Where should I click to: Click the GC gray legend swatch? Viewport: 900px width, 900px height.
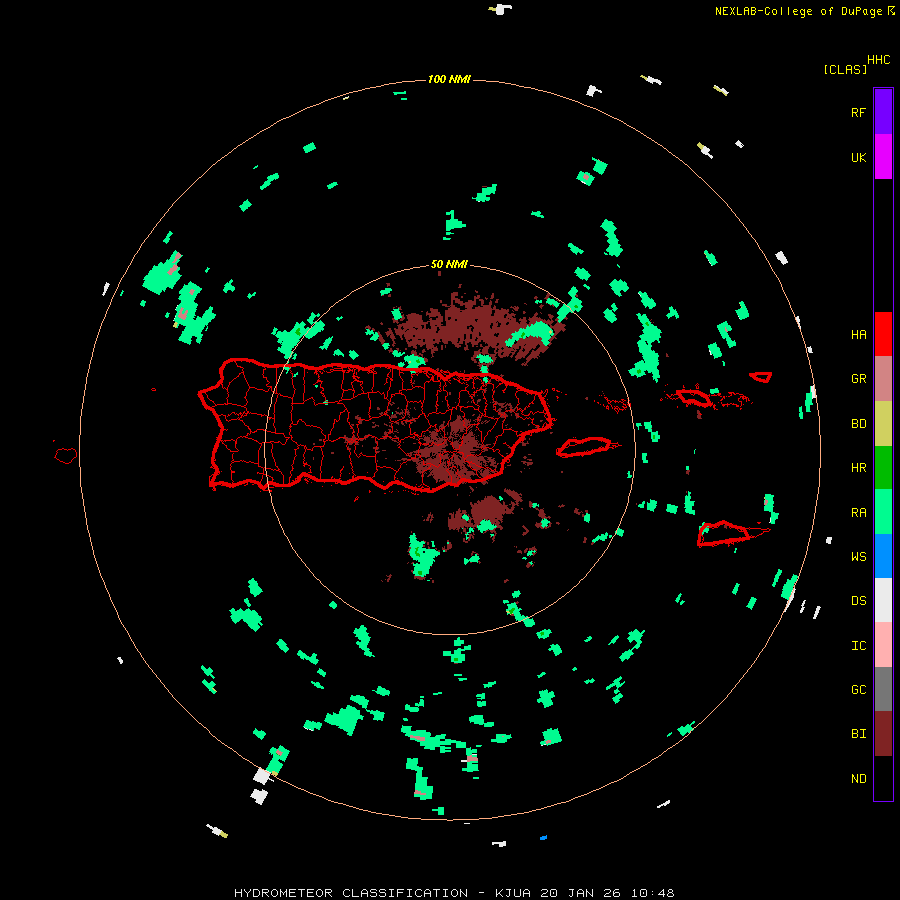click(883, 689)
